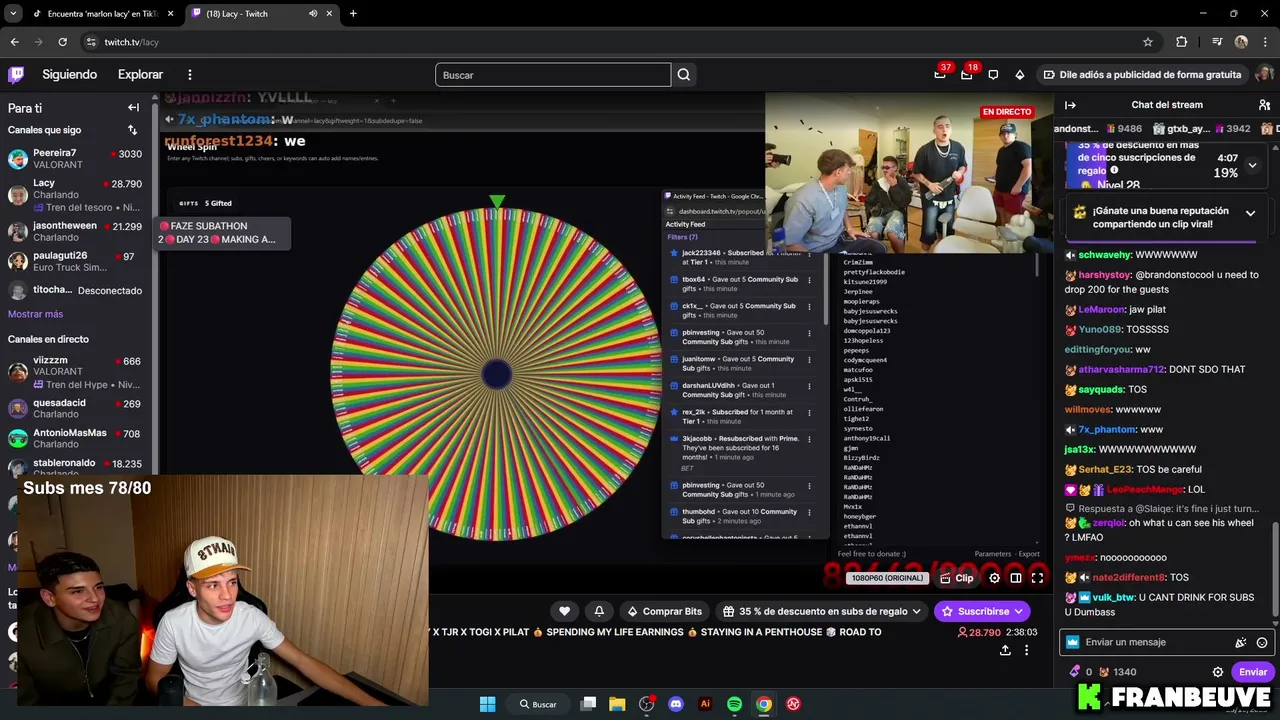Screen dimensions: 1280x720
Task: Click the Enviar chat button
Action: (x=1253, y=672)
